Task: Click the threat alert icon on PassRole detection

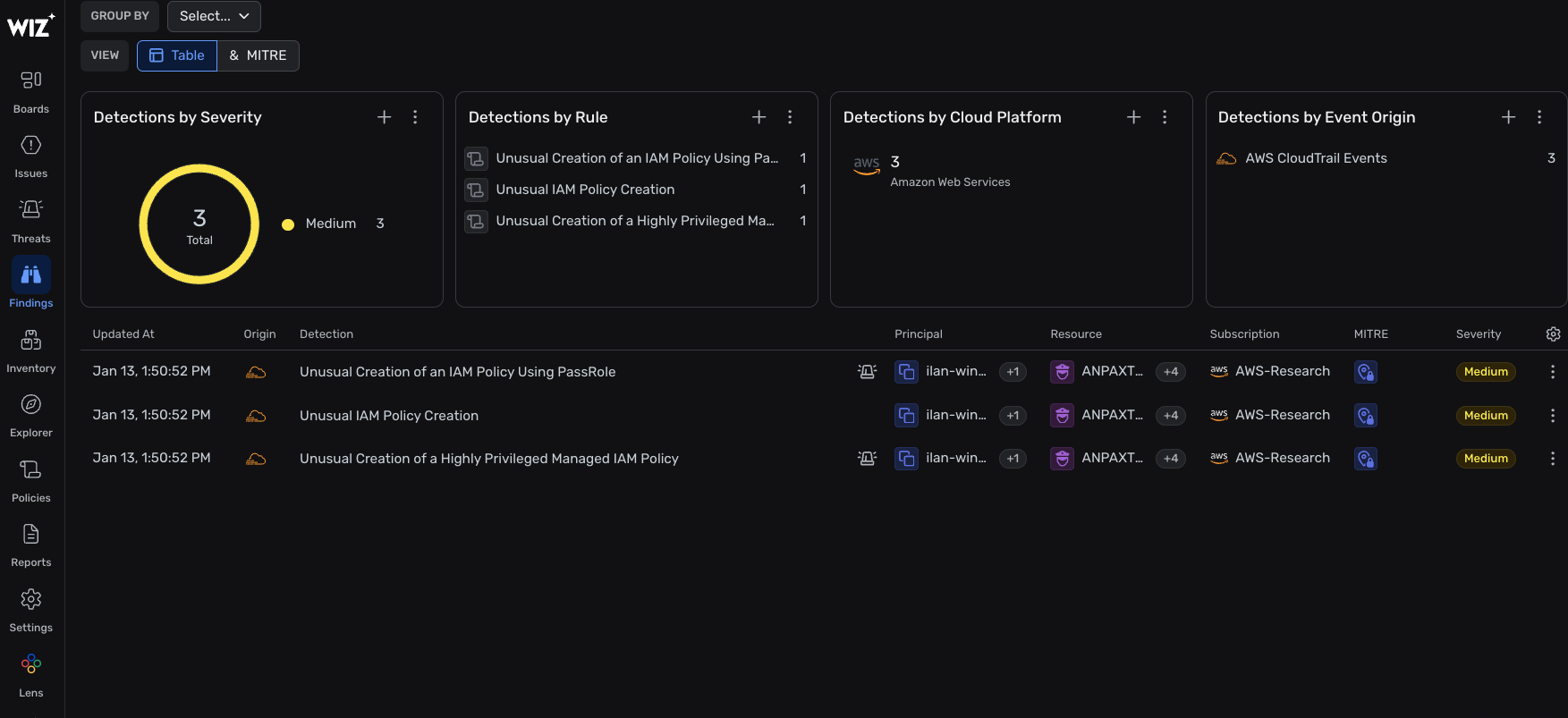Action: coord(867,372)
